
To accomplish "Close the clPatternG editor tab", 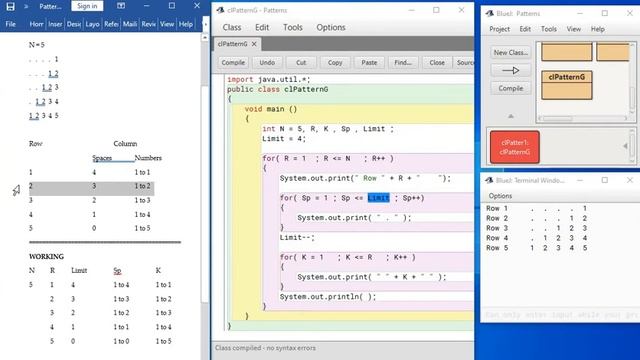I will click(x=254, y=44).
